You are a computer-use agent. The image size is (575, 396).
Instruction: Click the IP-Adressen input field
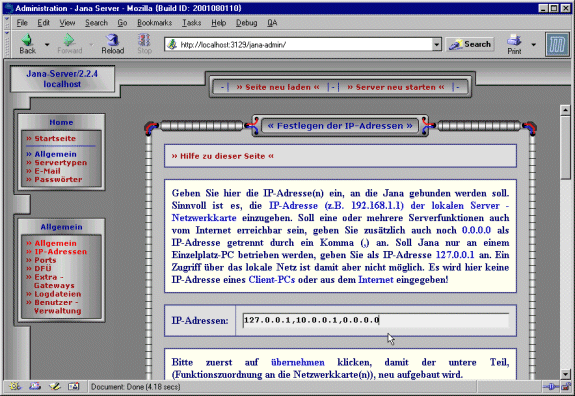(x=376, y=320)
